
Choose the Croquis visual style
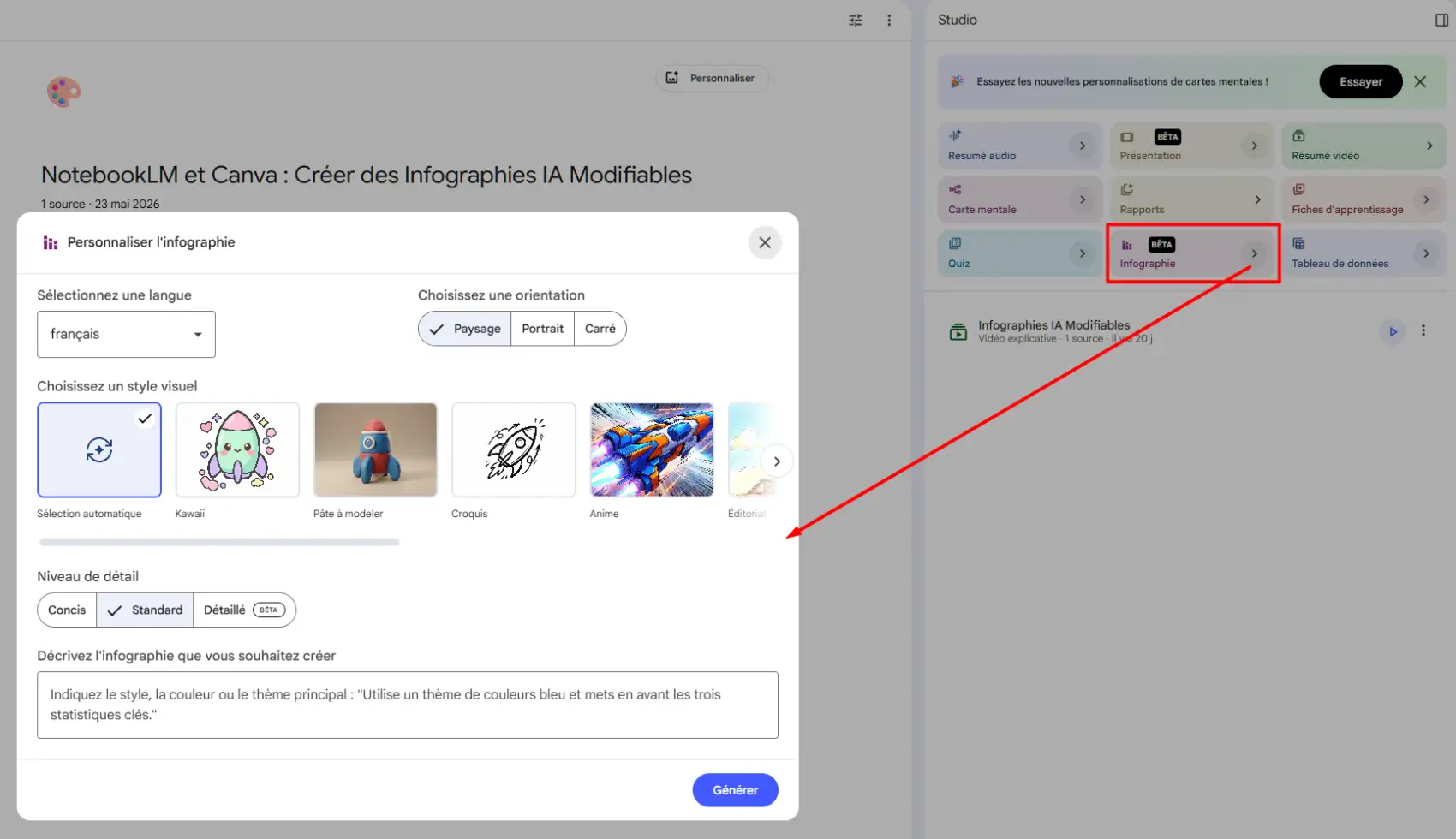point(514,449)
